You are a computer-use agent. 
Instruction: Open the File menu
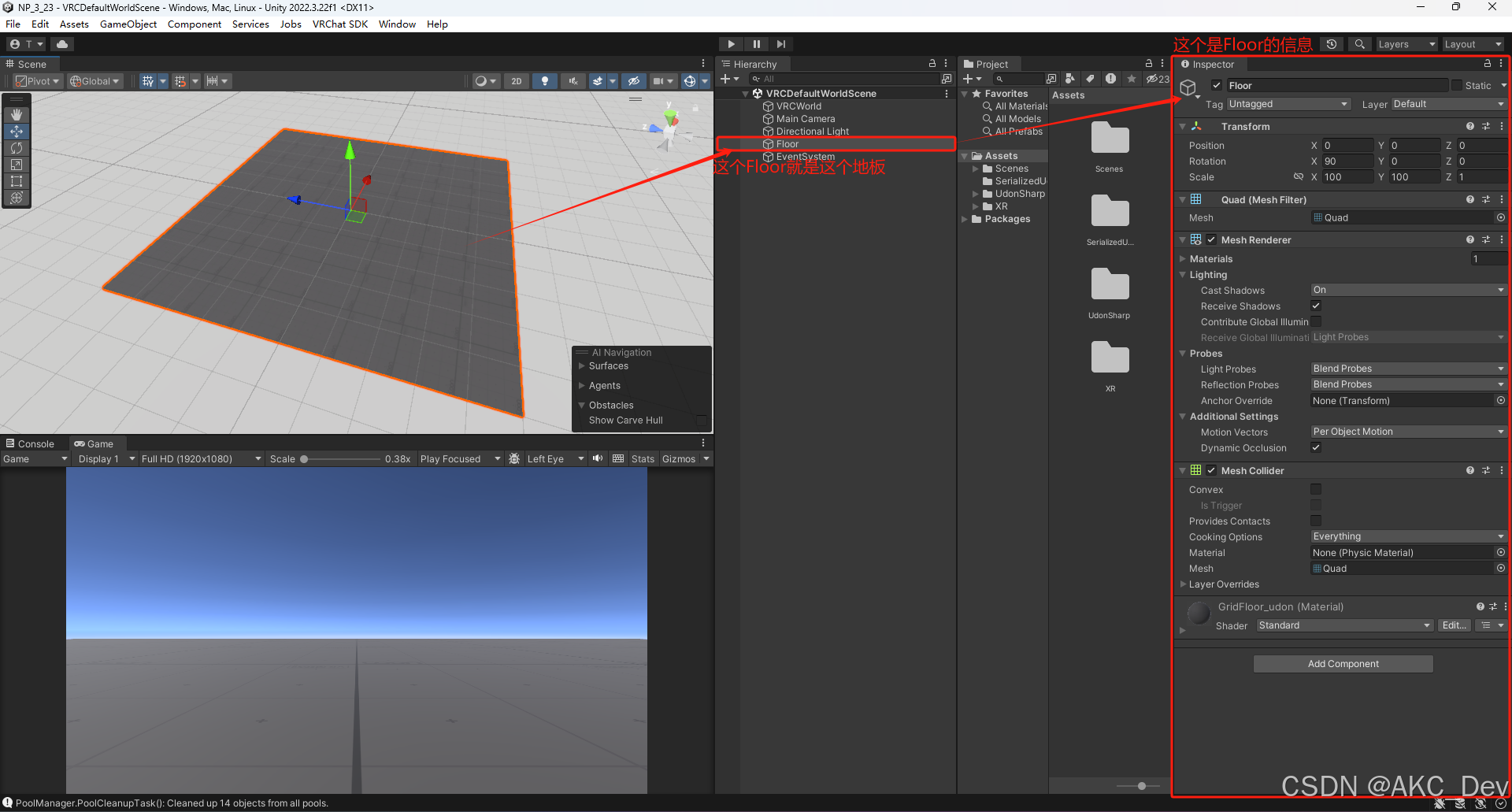pyautogui.click(x=13, y=24)
